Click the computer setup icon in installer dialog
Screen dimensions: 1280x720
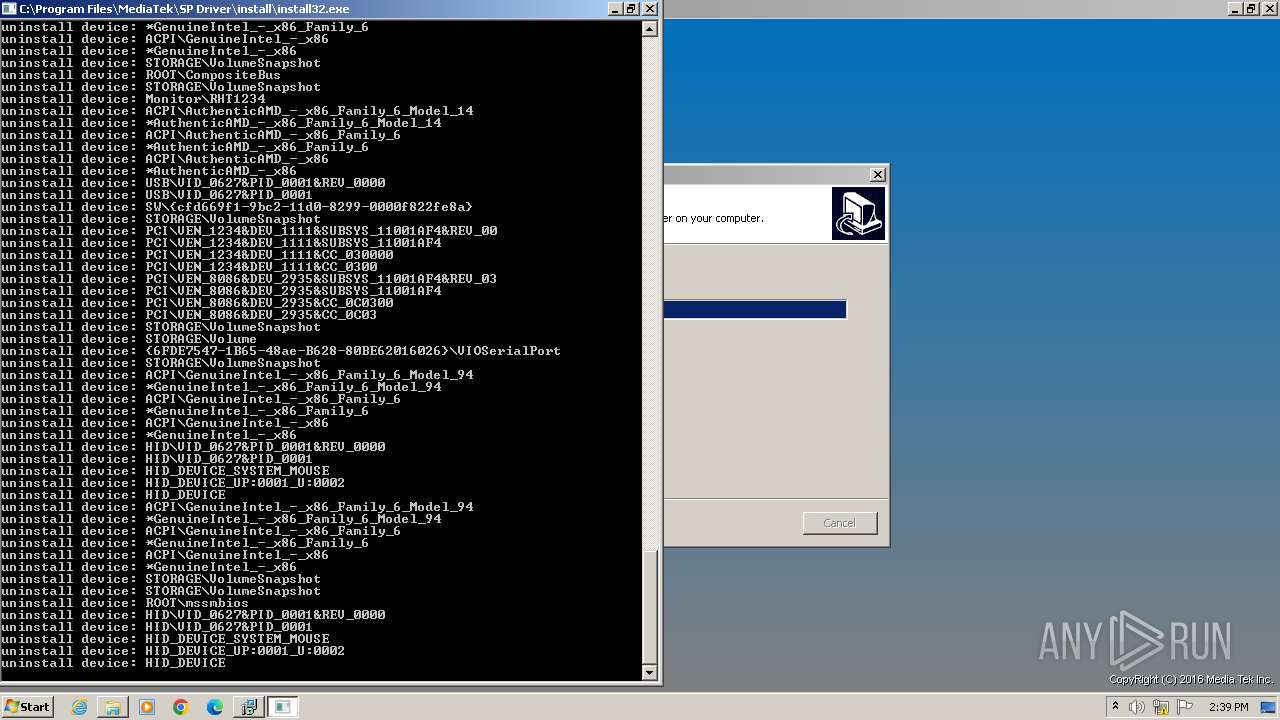pos(858,214)
